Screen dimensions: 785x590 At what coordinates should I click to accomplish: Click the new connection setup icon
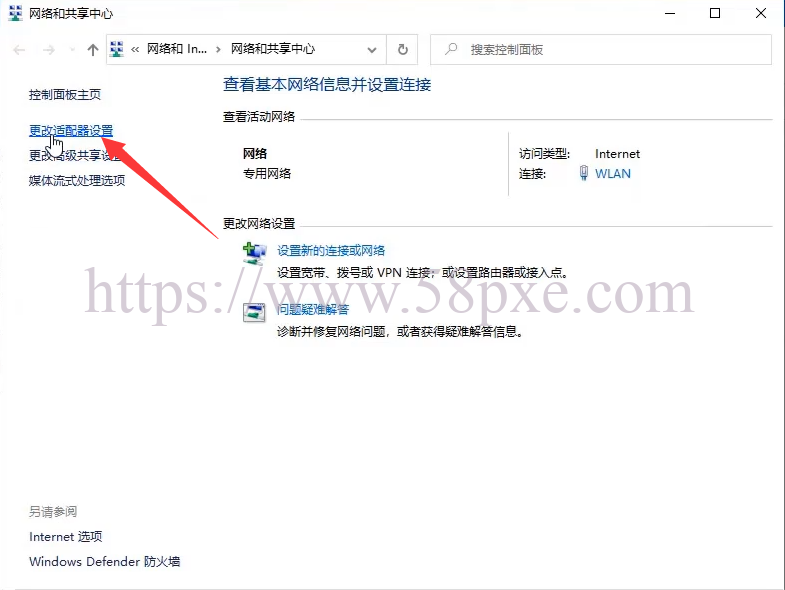[254, 253]
